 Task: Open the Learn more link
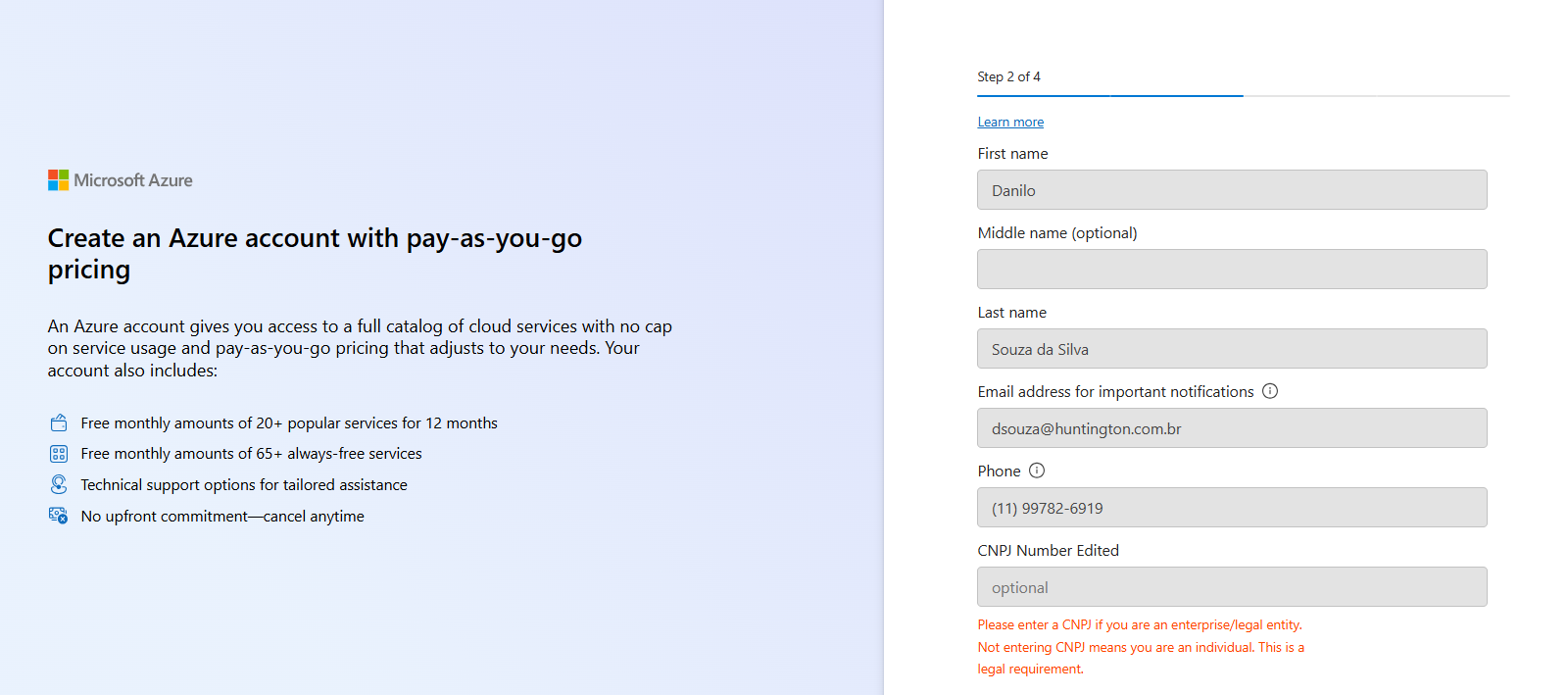click(1010, 123)
